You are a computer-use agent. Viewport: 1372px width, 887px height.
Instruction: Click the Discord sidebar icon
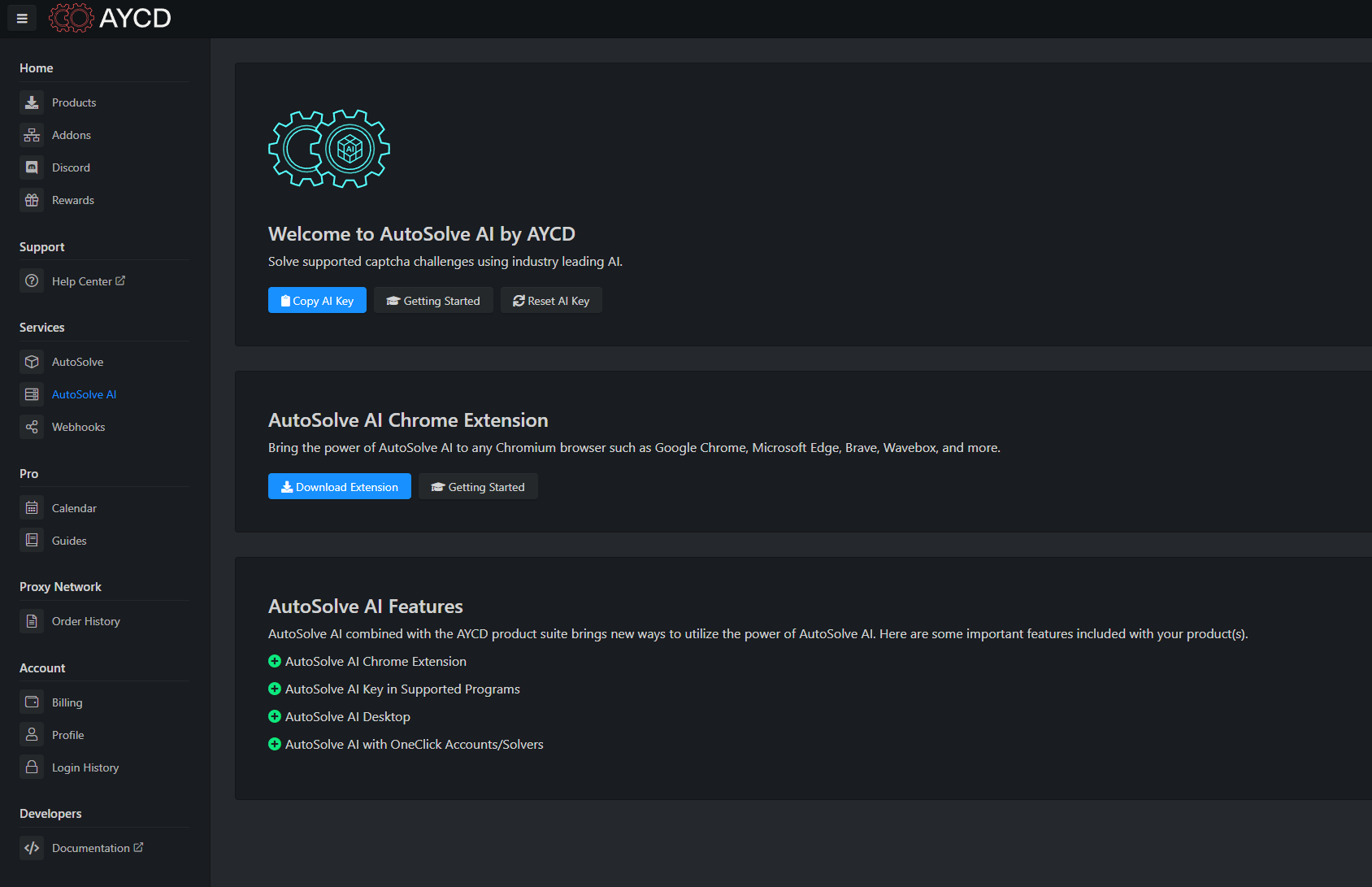[32, 167]
